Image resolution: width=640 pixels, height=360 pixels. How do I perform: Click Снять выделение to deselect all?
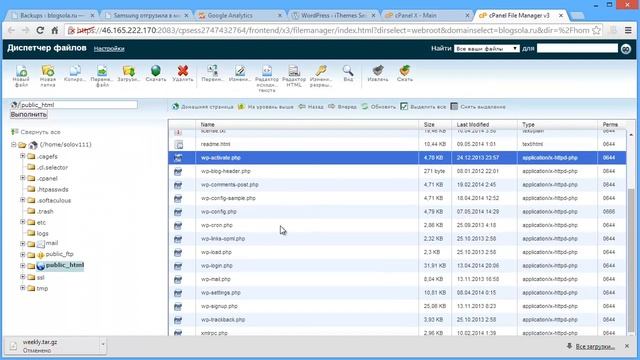(x=478, y=107)
